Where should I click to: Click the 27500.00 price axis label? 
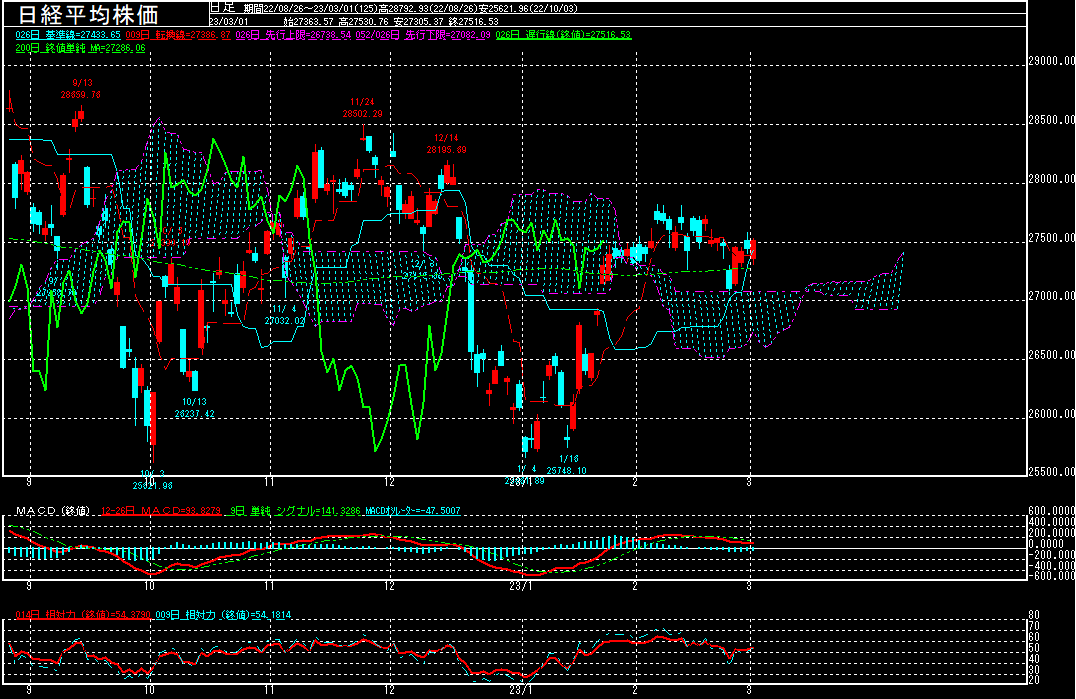click(x=1051, y=238)
